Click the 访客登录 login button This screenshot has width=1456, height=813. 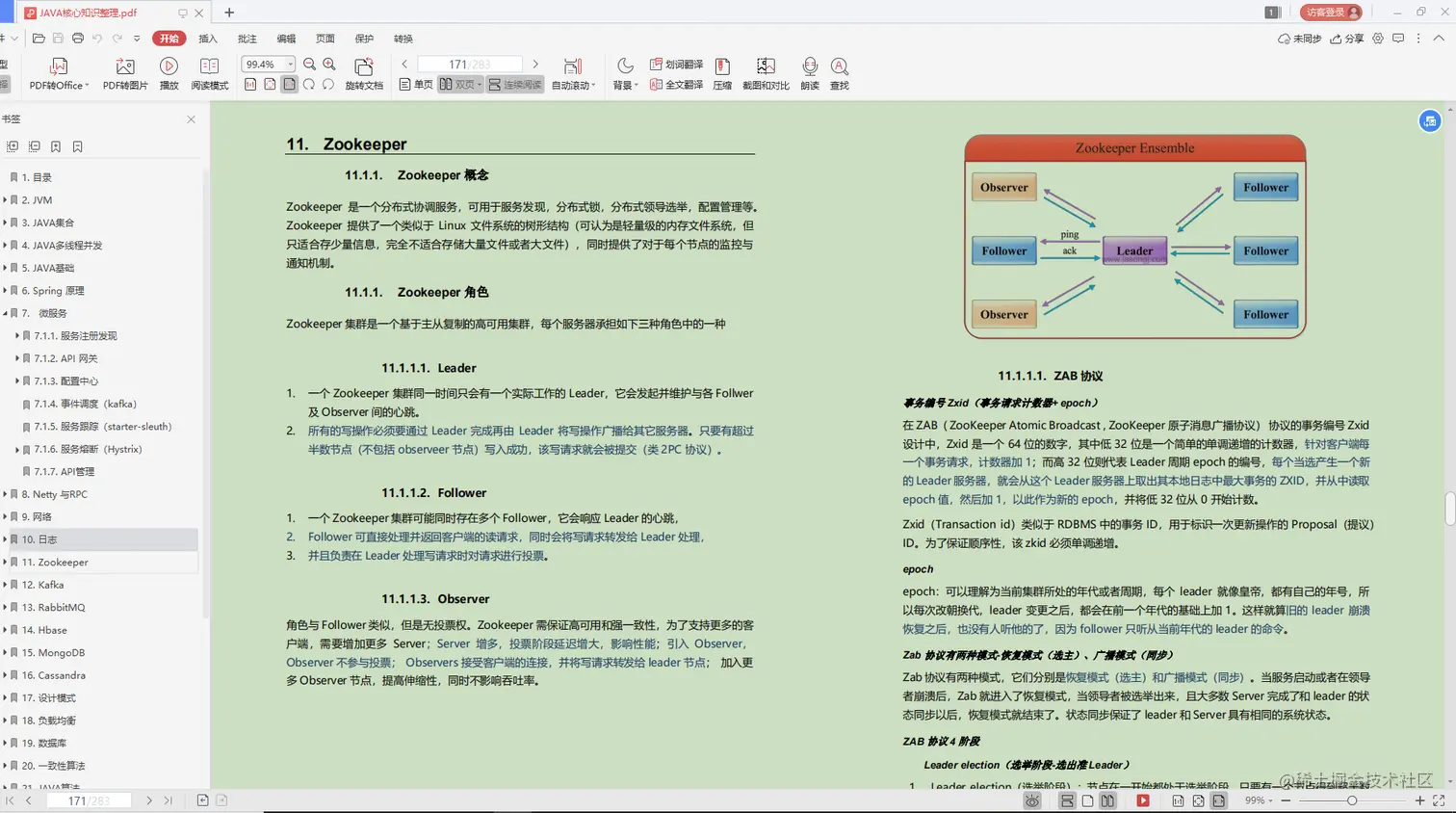click(x=1330, y=13)
